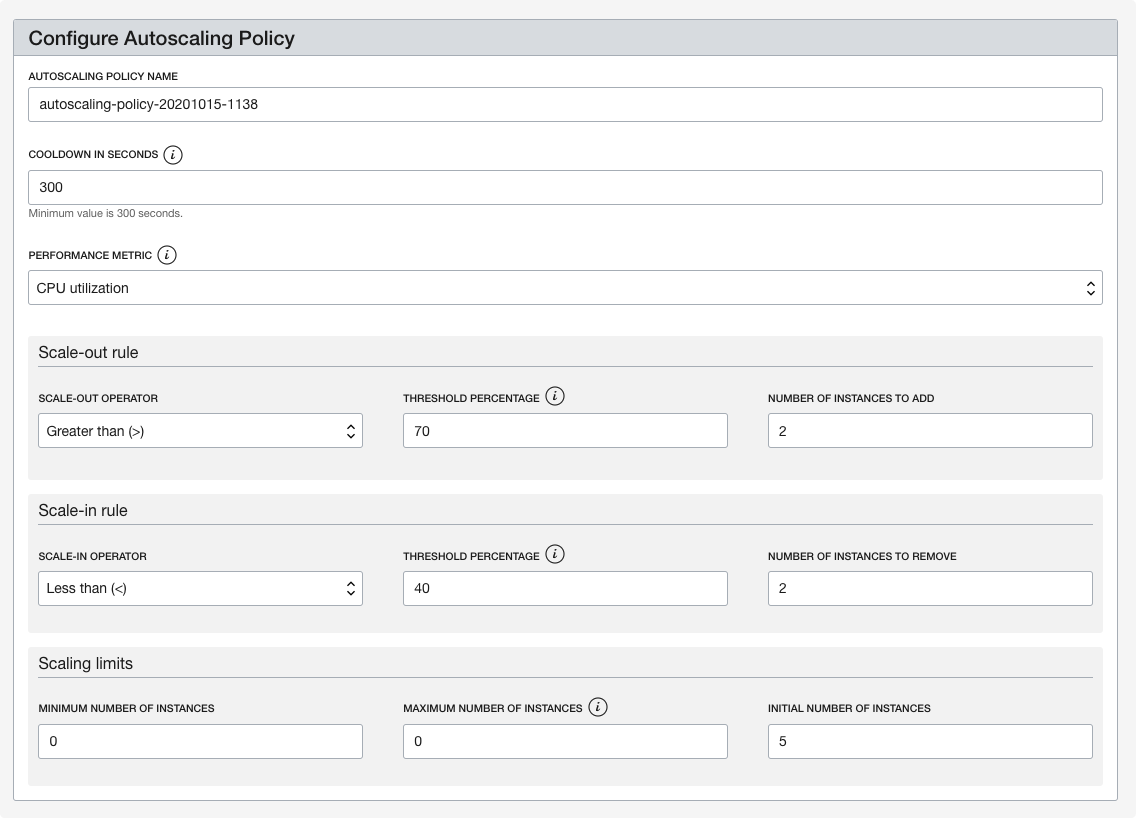Viewport: 1136px width, 818px height.
Task: Click the Scale-out rule section heading
Action: click(x=88, y=352)
